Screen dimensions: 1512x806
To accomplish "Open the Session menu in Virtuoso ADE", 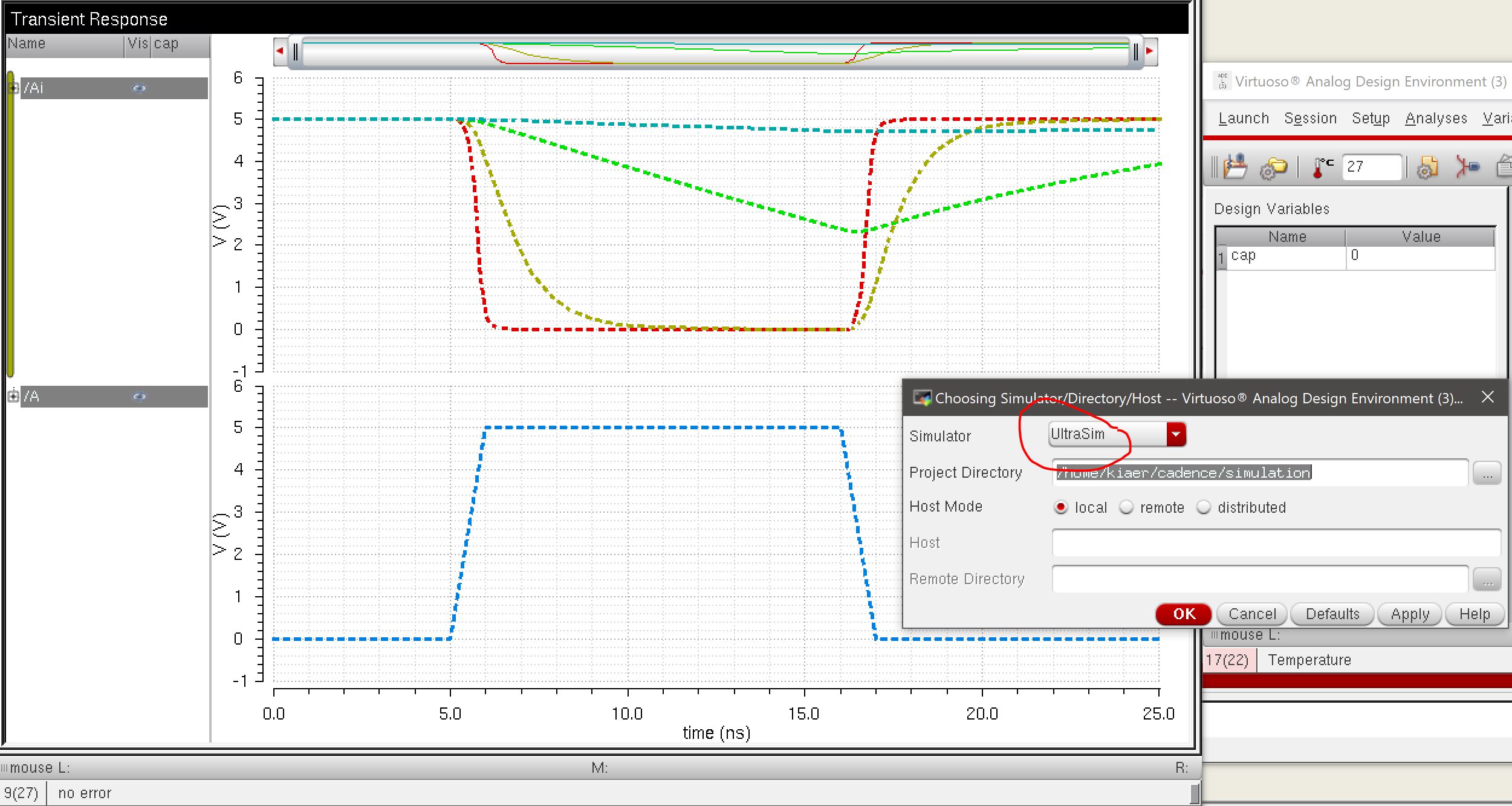I will [1310, 118].
